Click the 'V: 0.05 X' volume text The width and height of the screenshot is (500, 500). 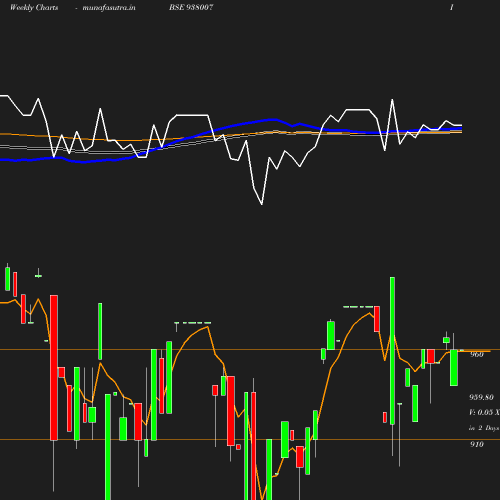(484, 412)
